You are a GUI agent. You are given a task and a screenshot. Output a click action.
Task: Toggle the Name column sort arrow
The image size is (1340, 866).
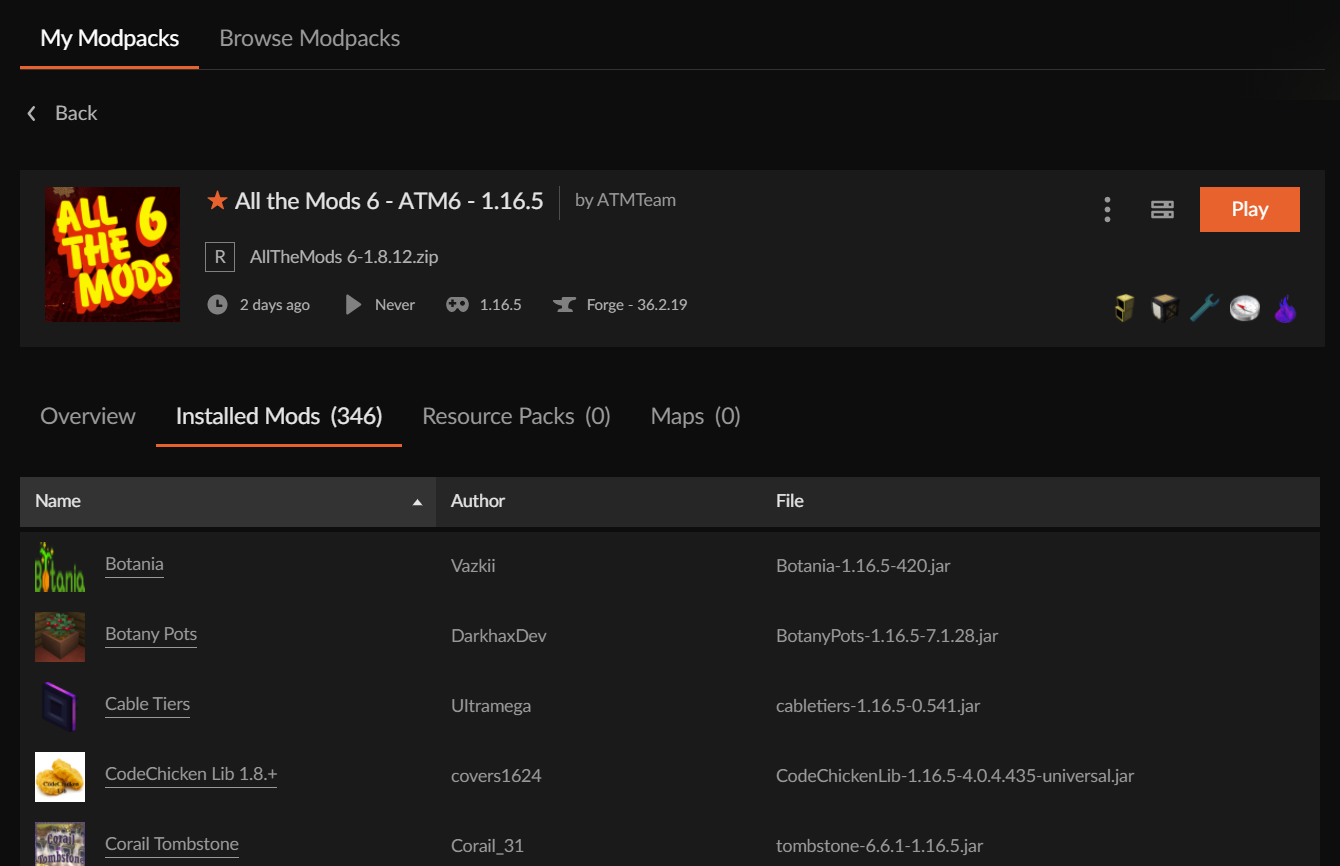tap(417, 502)
